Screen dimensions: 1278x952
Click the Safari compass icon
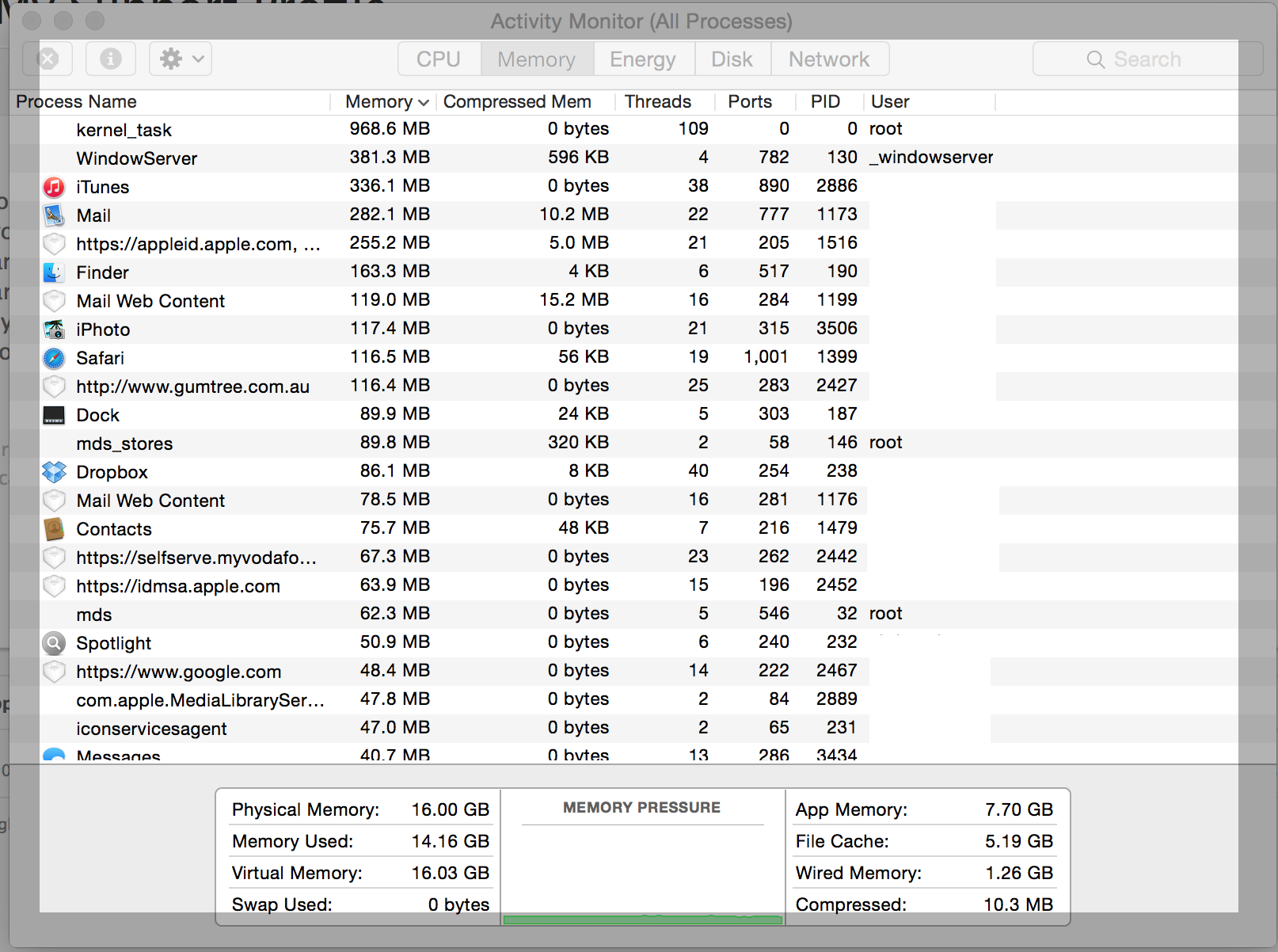pyautogui.click(x=54, y=358)
